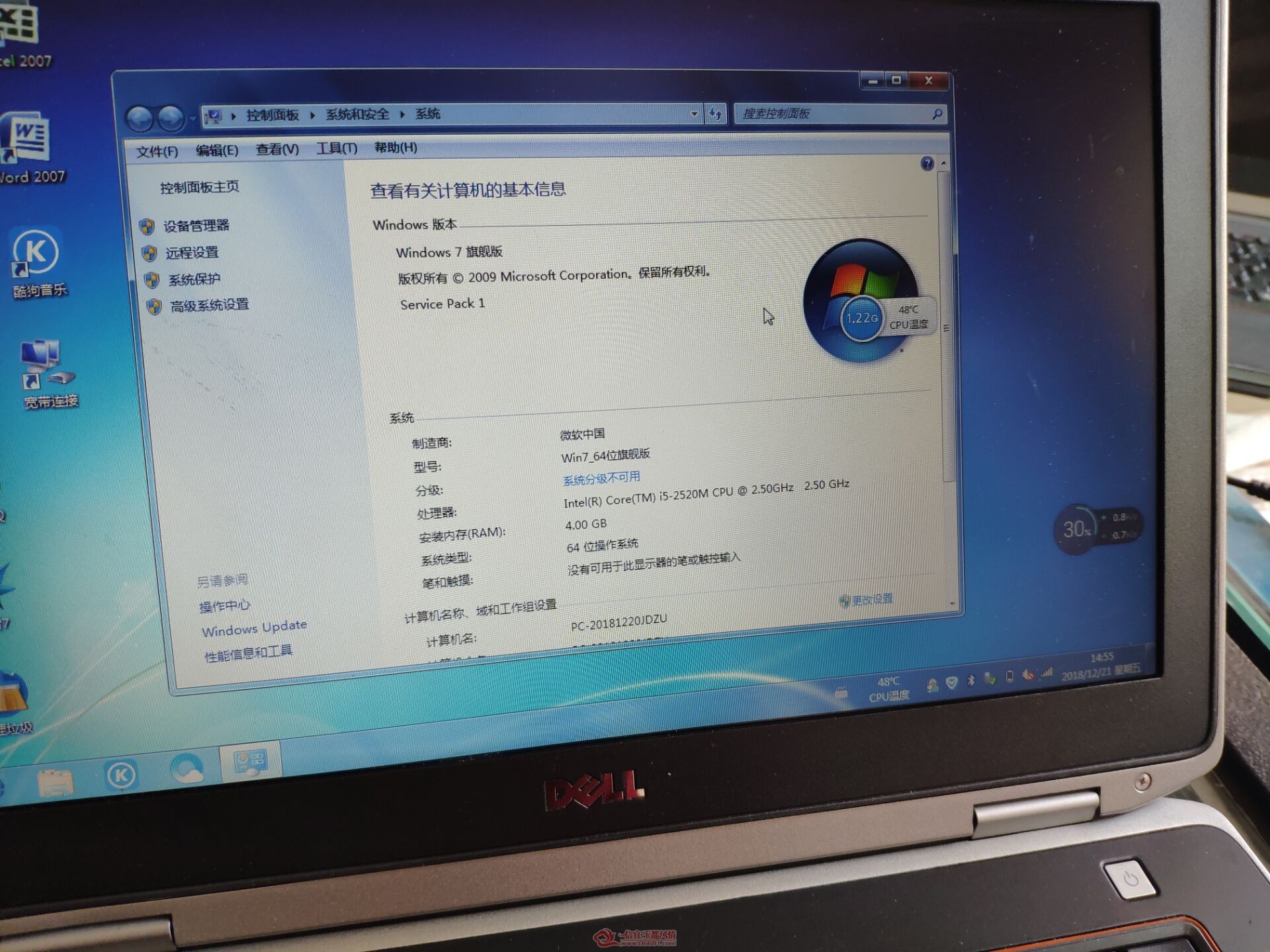Open Device Manager (设备管理器) link
This screenshot has width=1270, height=952.
click(x=196, y=226)
